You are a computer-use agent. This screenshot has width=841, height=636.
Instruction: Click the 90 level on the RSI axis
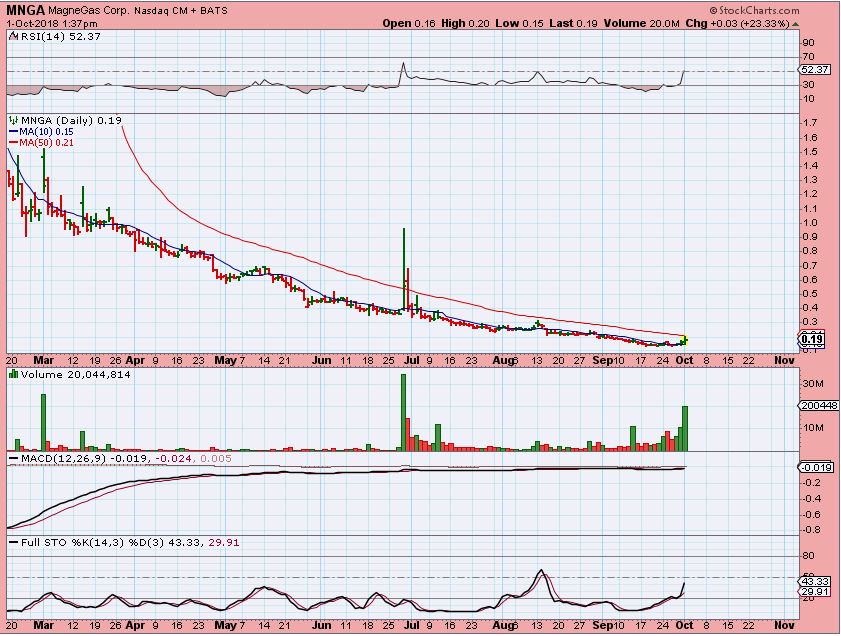pos(809,43)
